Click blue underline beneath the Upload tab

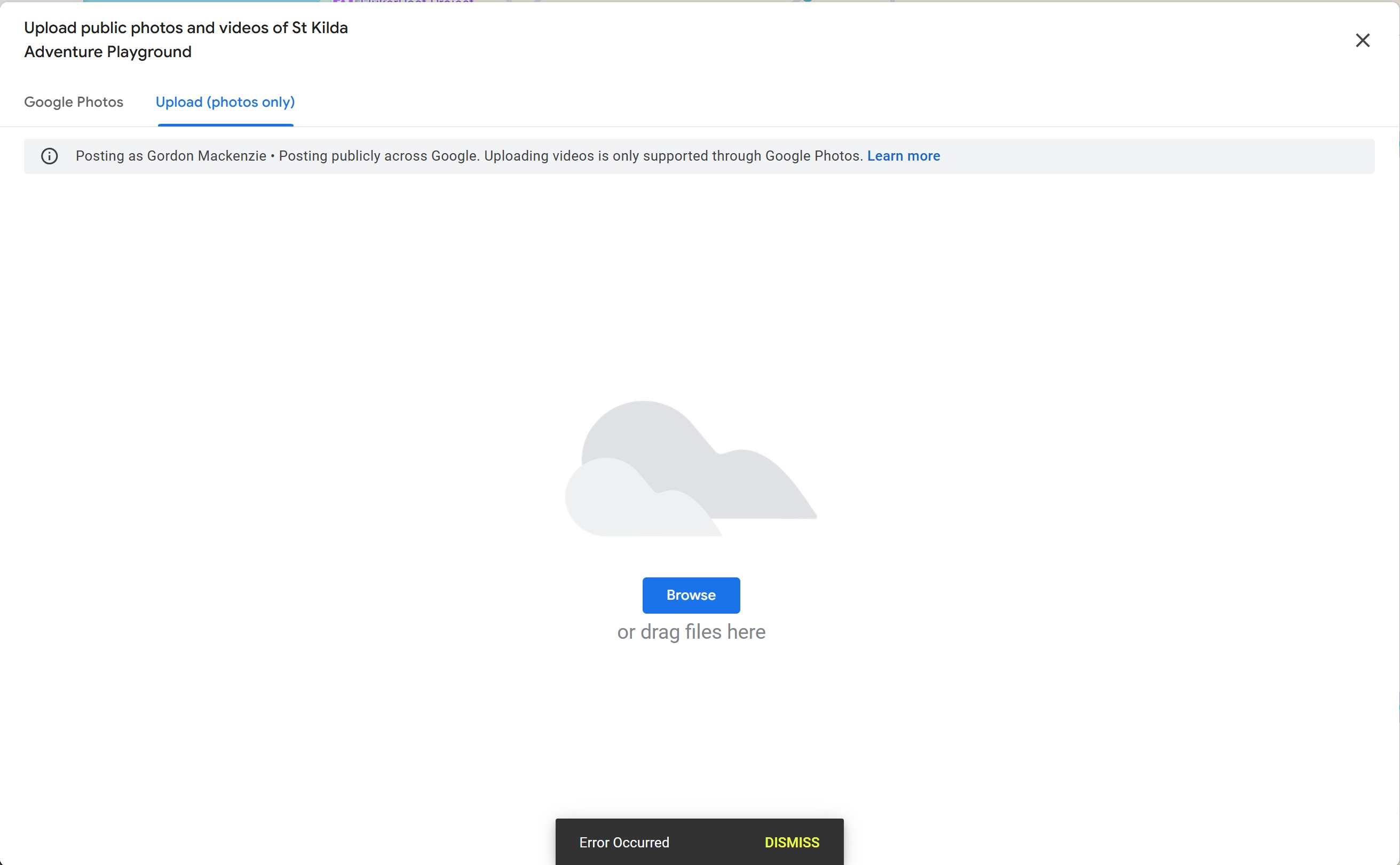225,124
